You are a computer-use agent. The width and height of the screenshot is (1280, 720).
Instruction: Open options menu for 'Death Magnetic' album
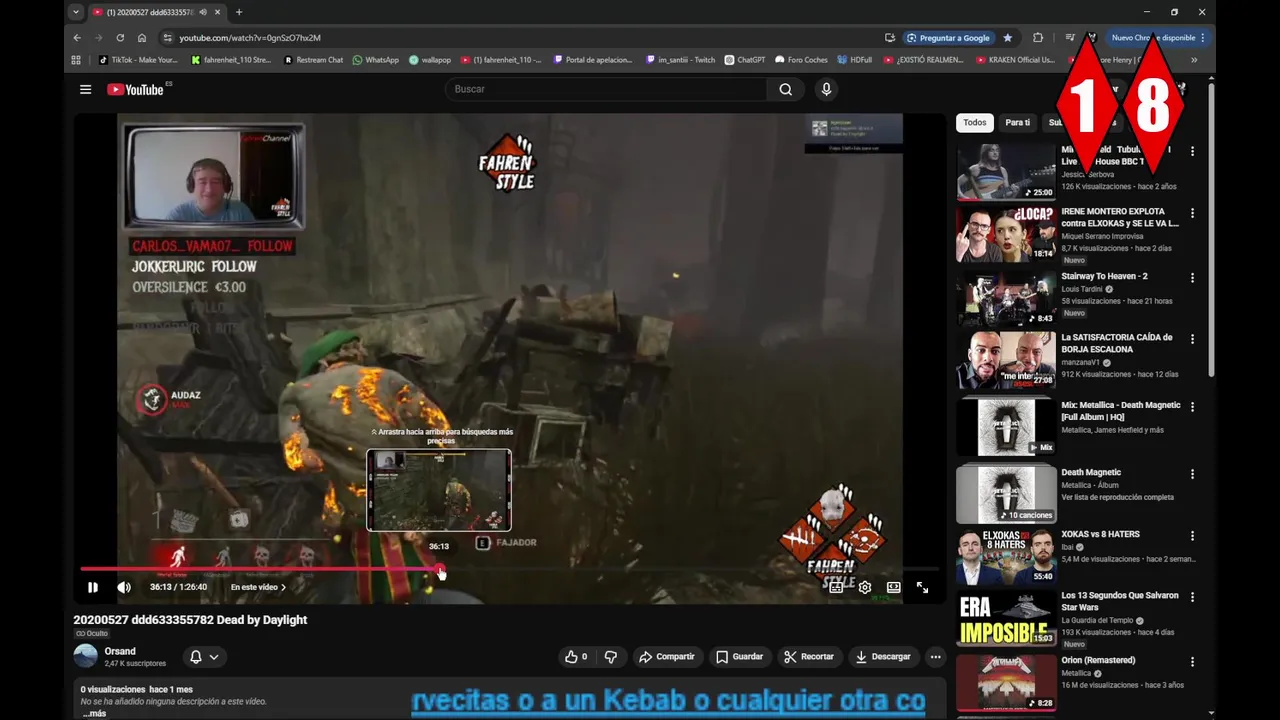pyautogui.click(x=1192, y=475)
